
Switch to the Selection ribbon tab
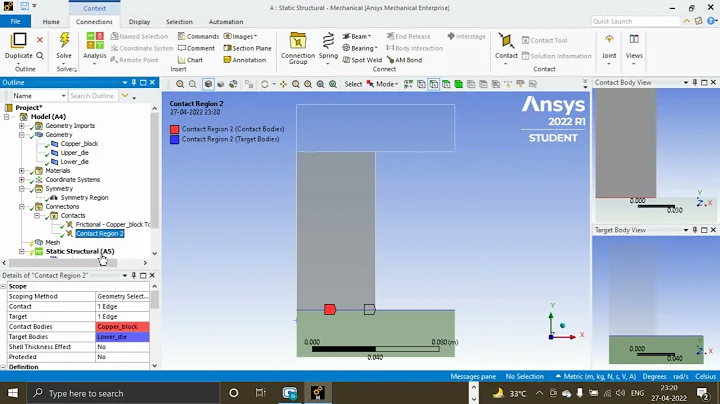pyautogui.click(x=179, y=22)
